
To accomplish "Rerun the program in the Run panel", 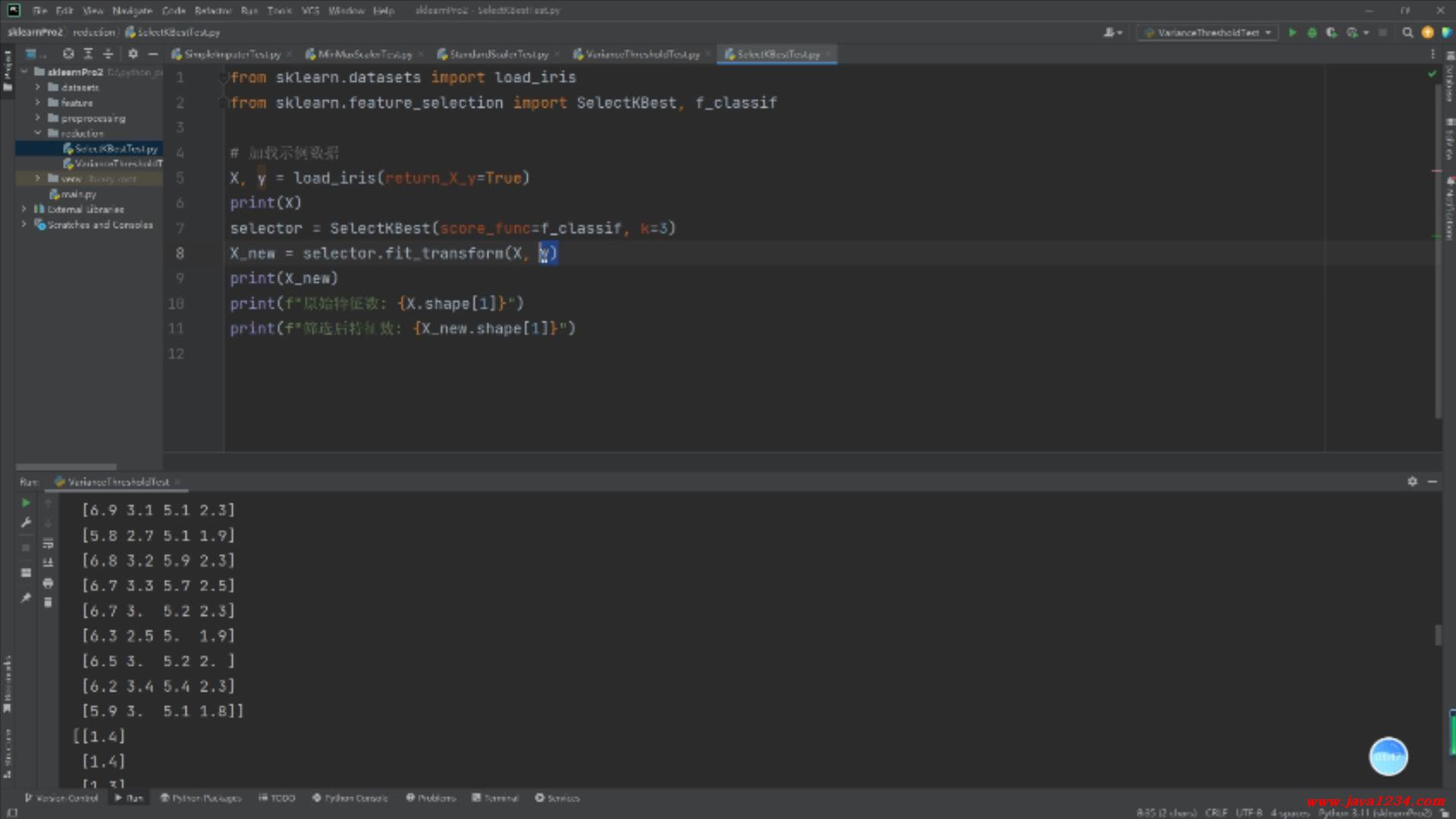I will [x=26, y=503].
